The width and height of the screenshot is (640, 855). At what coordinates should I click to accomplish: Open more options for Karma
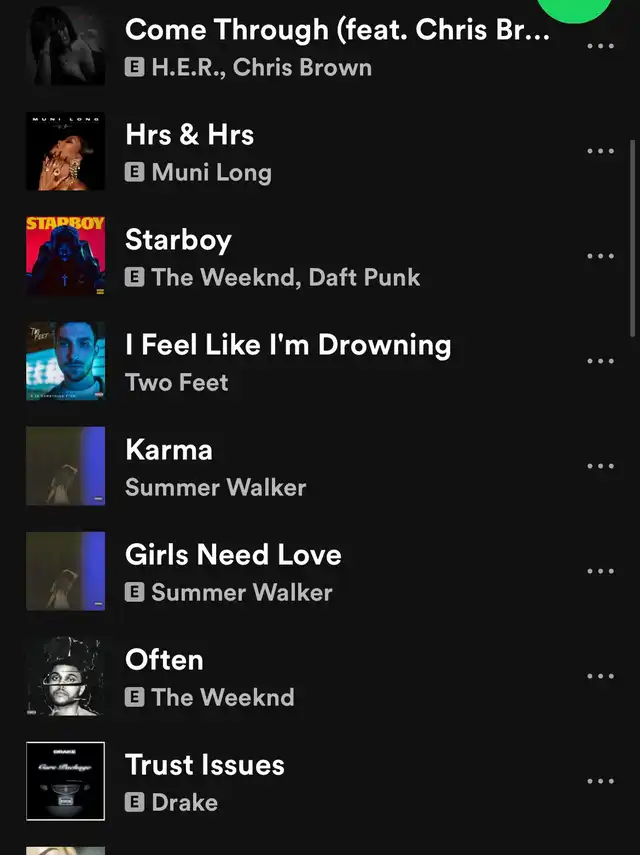(600, 466)
